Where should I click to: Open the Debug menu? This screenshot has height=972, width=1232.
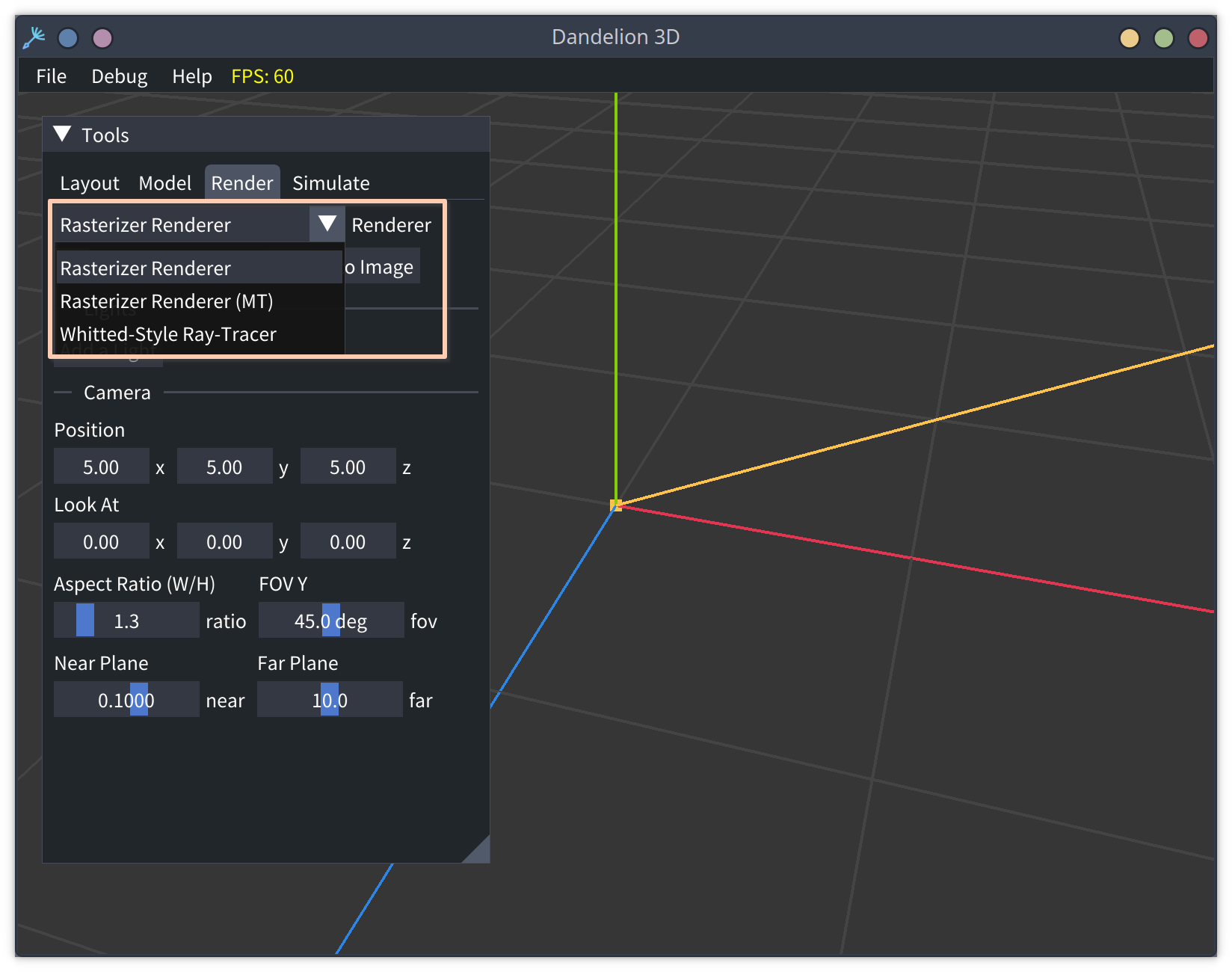[x=119, y=76]
